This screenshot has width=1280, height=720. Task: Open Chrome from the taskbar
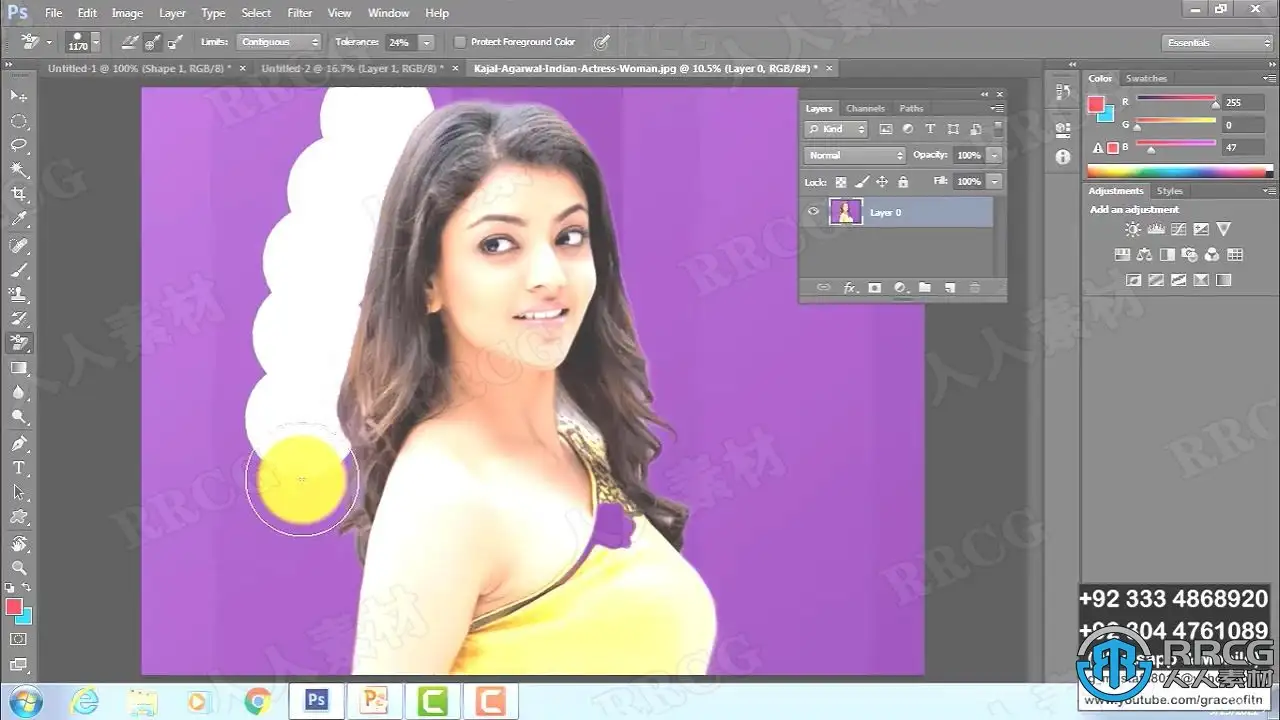[257, 701]
